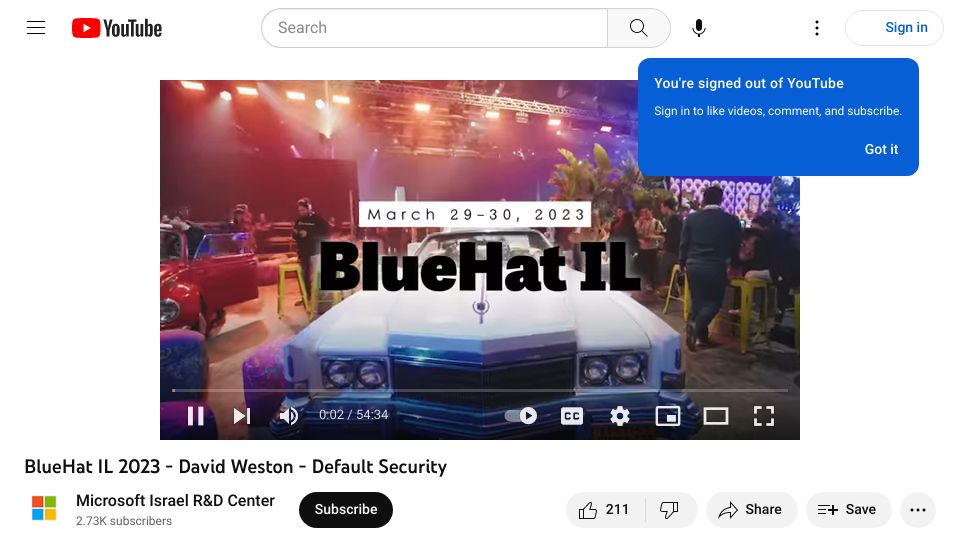
Task: Open more actions ellipsis menu
Action: point(918,509)
